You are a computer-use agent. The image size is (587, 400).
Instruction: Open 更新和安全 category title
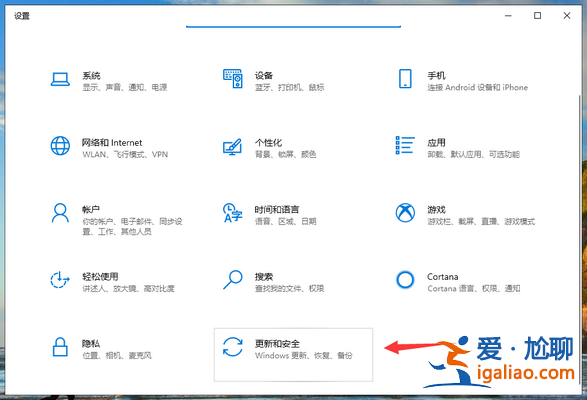coord(277,343)
